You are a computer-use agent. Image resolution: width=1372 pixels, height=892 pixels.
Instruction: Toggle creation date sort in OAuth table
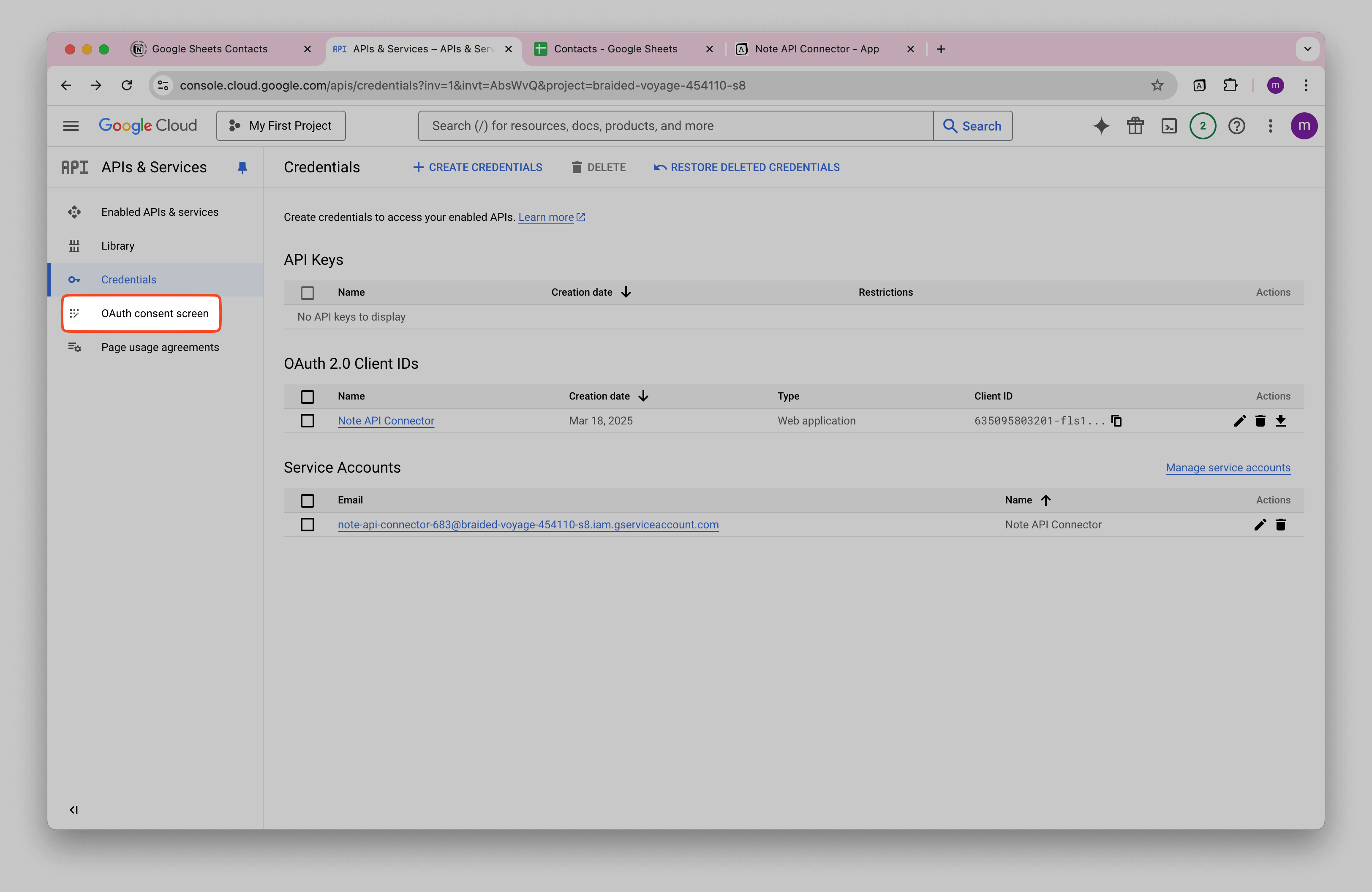point(643,396)
